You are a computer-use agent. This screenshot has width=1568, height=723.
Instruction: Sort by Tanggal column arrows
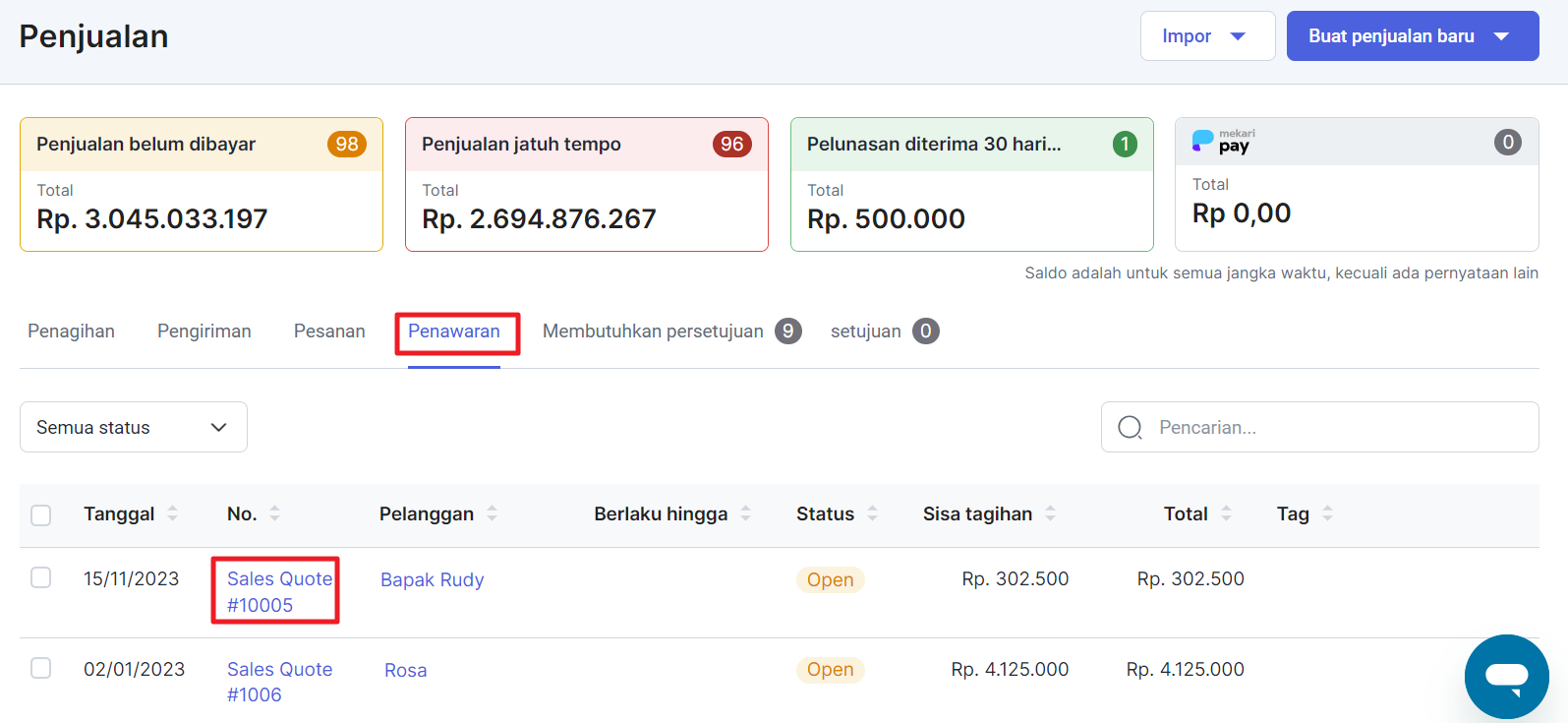[x=173, y=513]
